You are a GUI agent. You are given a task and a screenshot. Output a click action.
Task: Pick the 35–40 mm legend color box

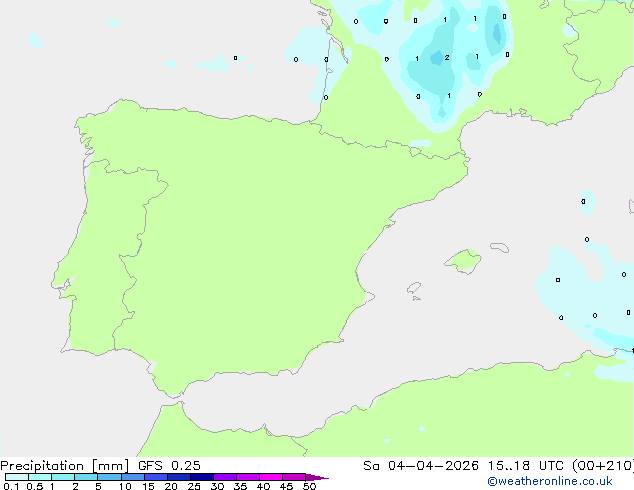[248, 477]
